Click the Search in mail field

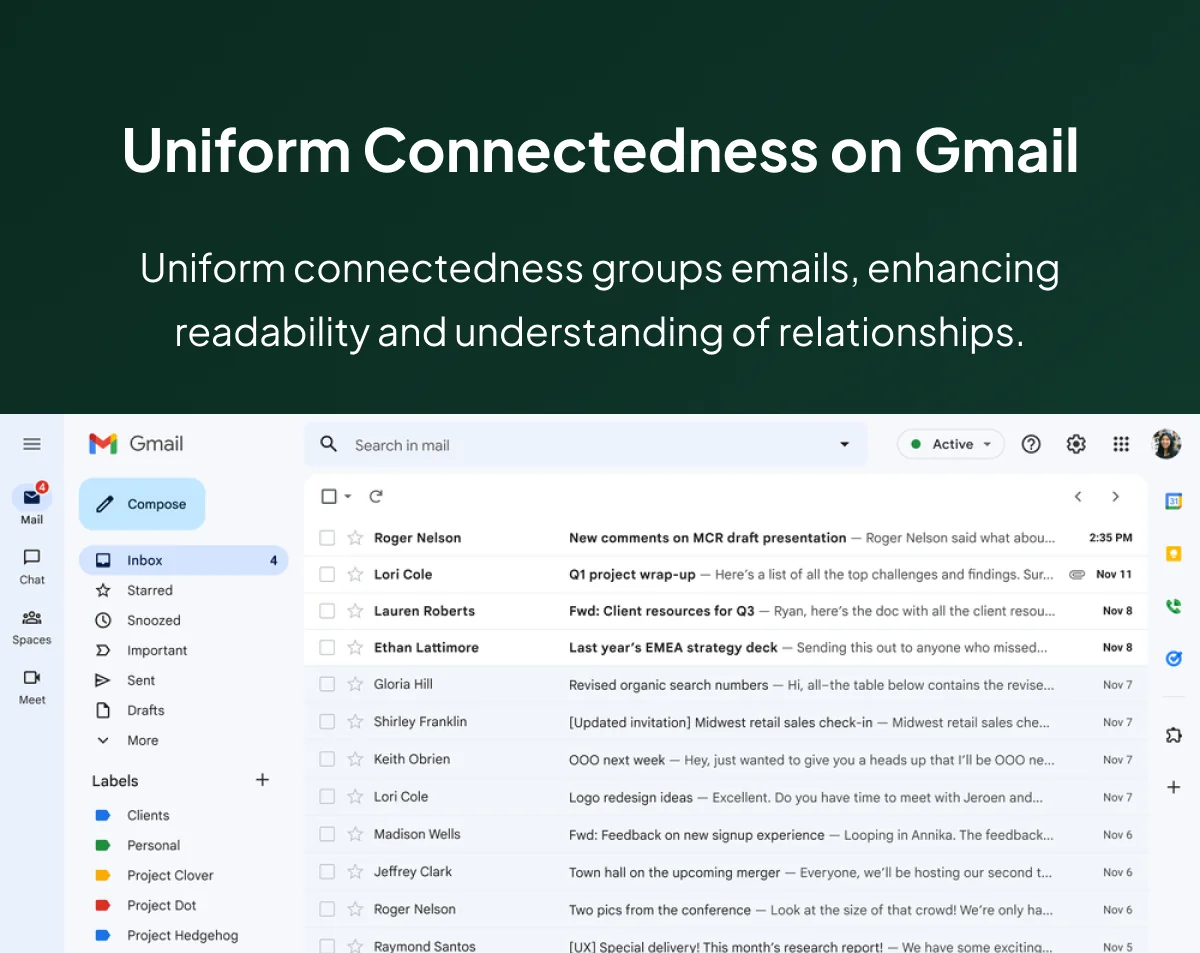[x=585, y=445]
